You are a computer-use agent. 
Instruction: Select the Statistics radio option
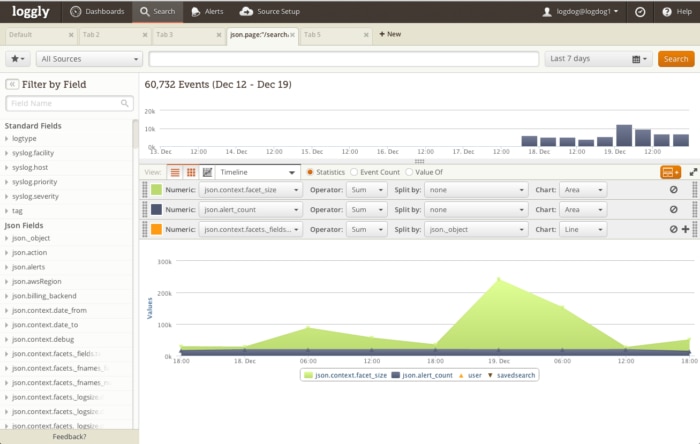pyautogui.click(x=310, y=172)
